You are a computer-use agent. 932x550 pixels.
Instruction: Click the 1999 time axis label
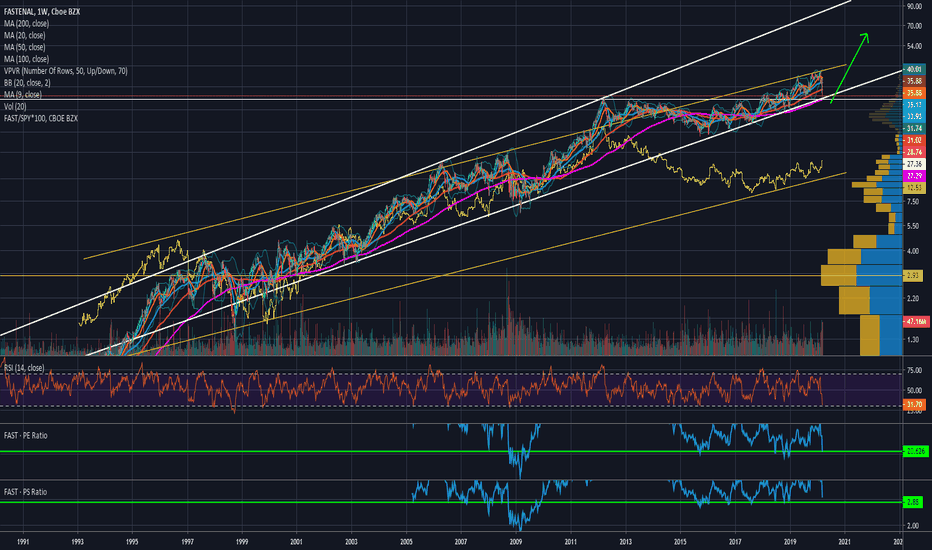242,542
